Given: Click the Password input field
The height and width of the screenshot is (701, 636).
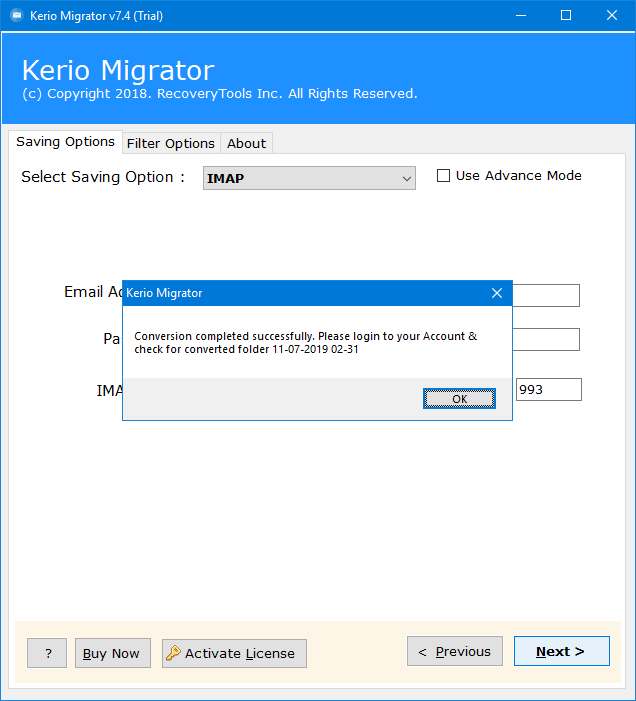Looking at the screenshot, I should click(x=546, y=340).
